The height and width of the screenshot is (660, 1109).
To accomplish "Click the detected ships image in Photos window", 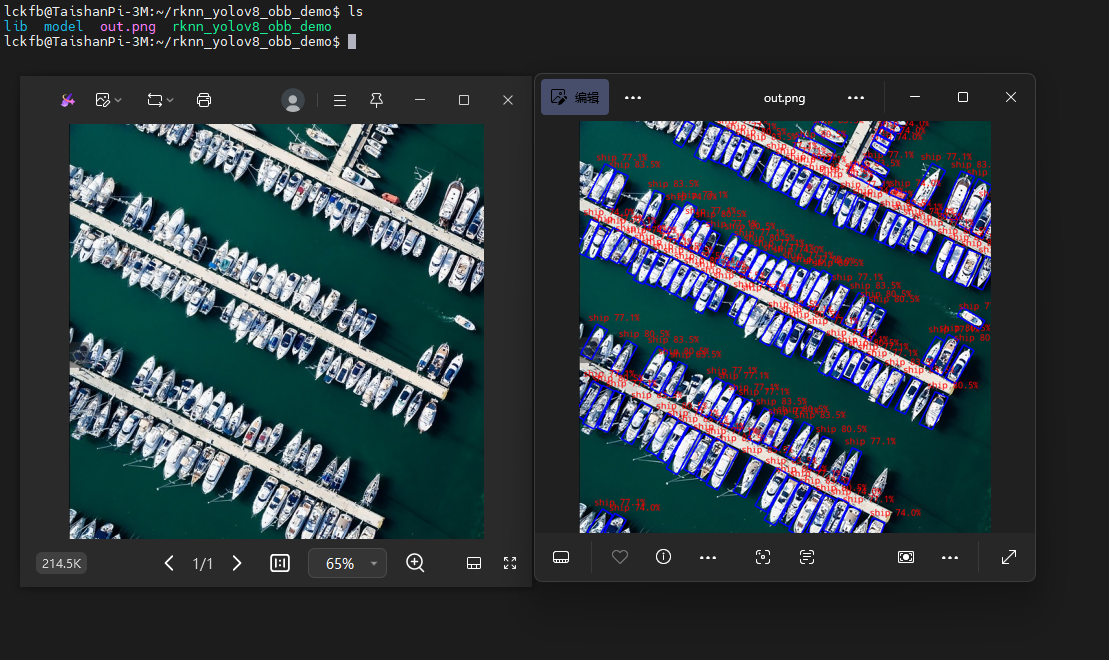I will (x=785, y=327).
